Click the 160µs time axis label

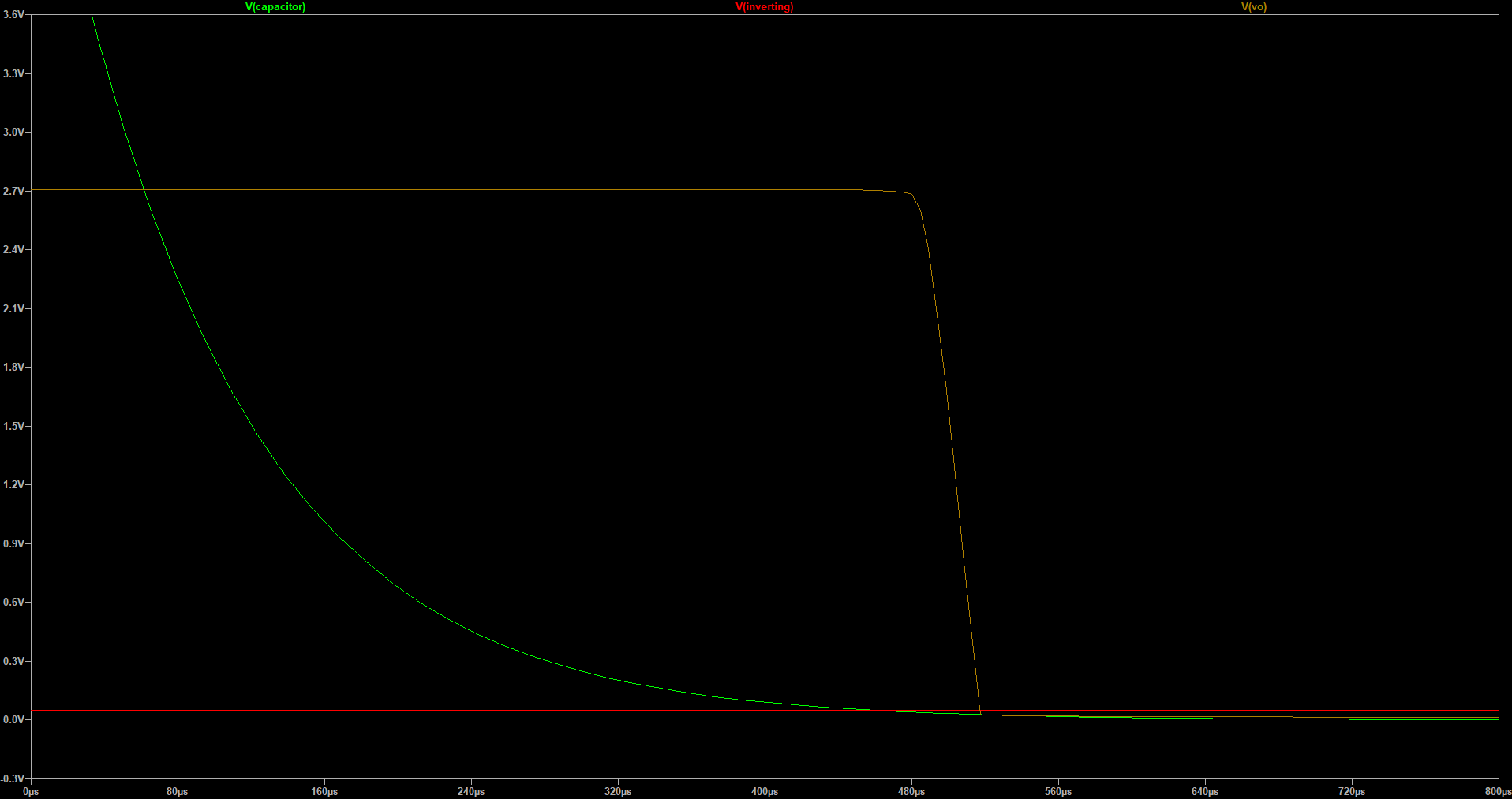tap(324, 791)
